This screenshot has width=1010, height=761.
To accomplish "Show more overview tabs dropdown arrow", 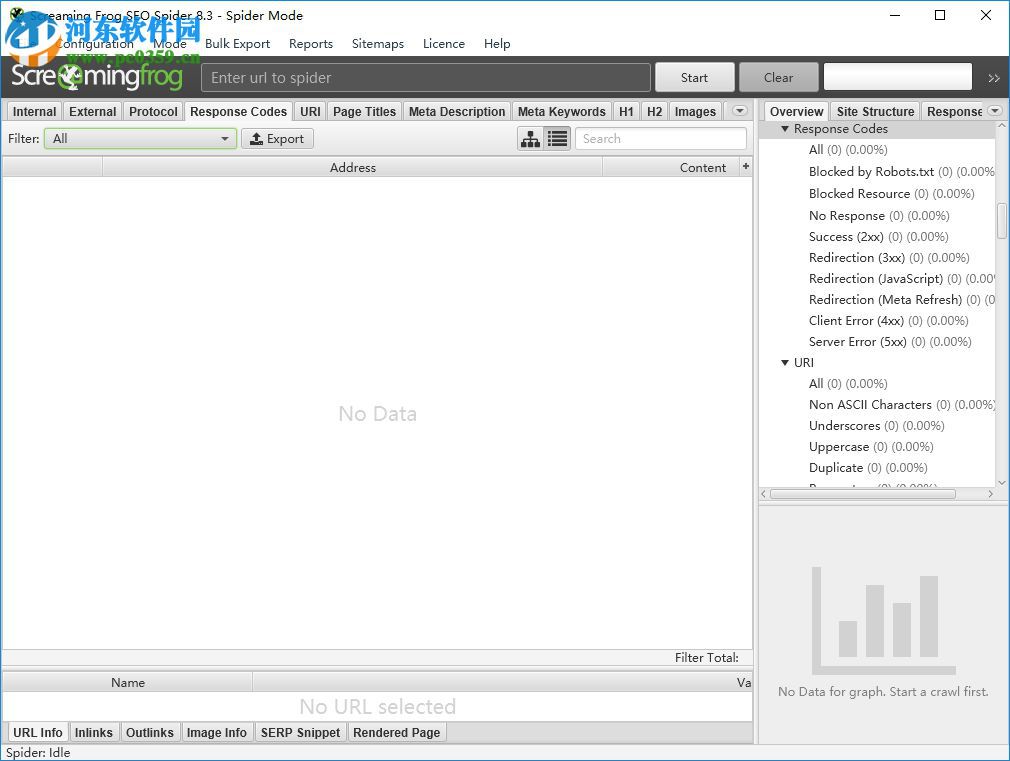I will [x=995, y=111].
